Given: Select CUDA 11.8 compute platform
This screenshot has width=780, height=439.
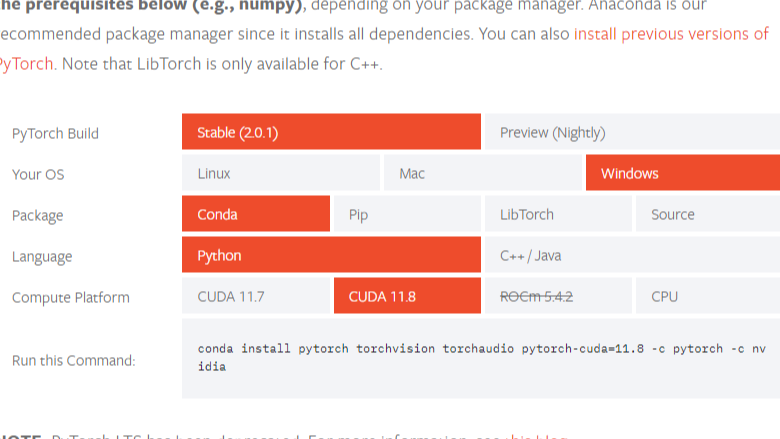Looking at the screenshot, I should (x=406, y=296).
